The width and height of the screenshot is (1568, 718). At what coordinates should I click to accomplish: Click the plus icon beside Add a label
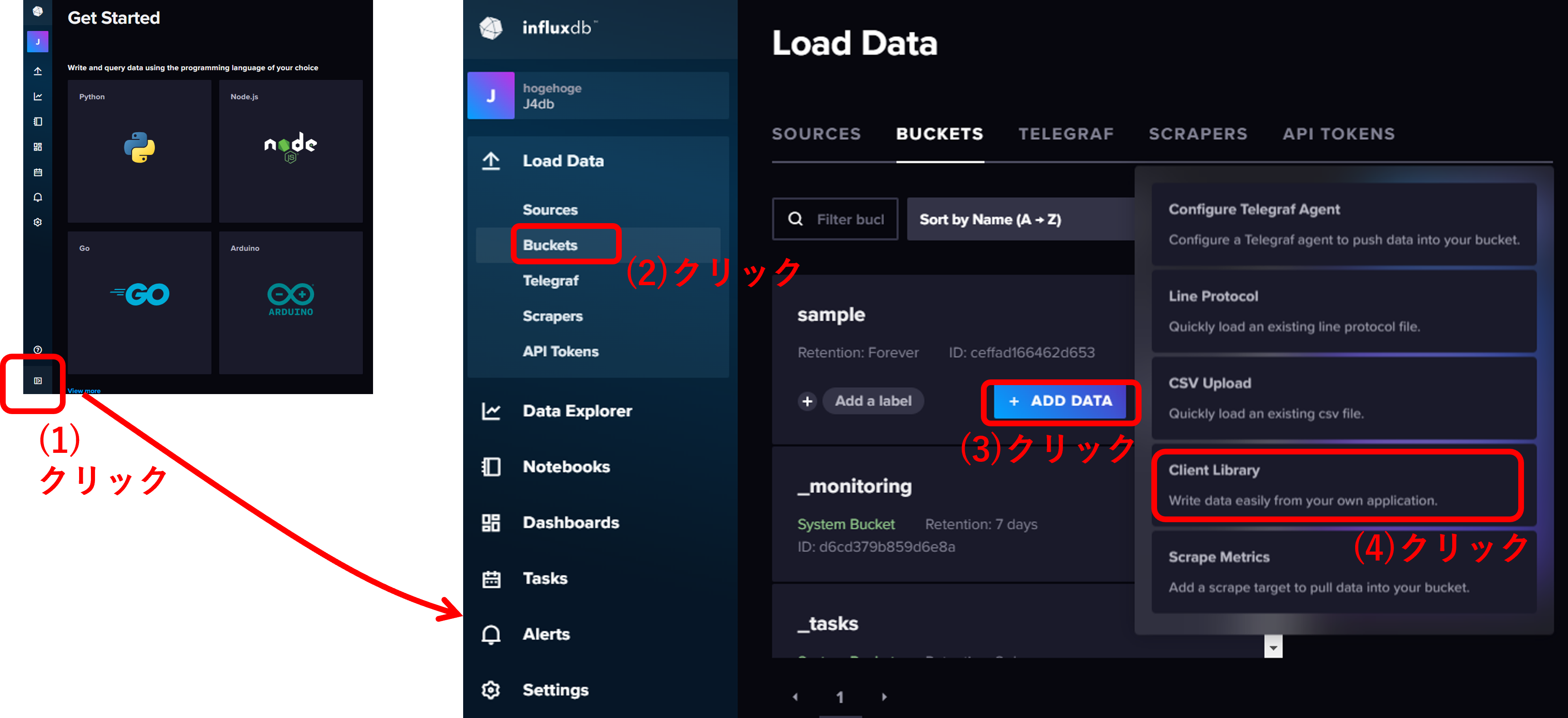point(807,401)
